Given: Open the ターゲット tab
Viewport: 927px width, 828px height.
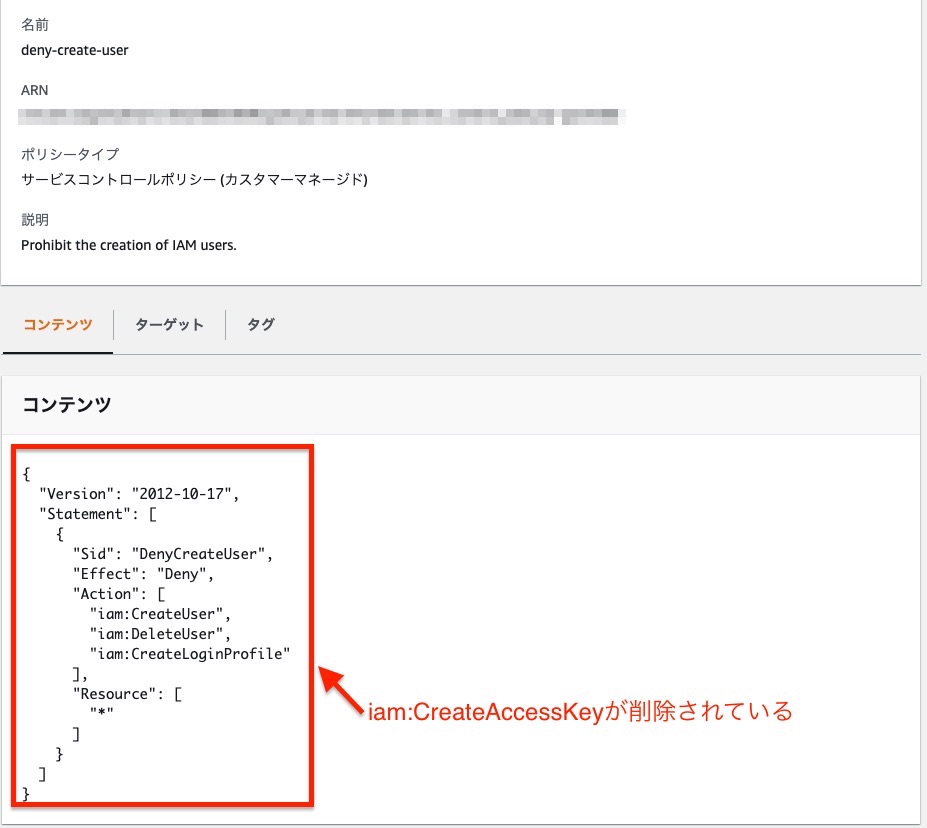Looking at the screenshot, I should [x=168, y=324].
